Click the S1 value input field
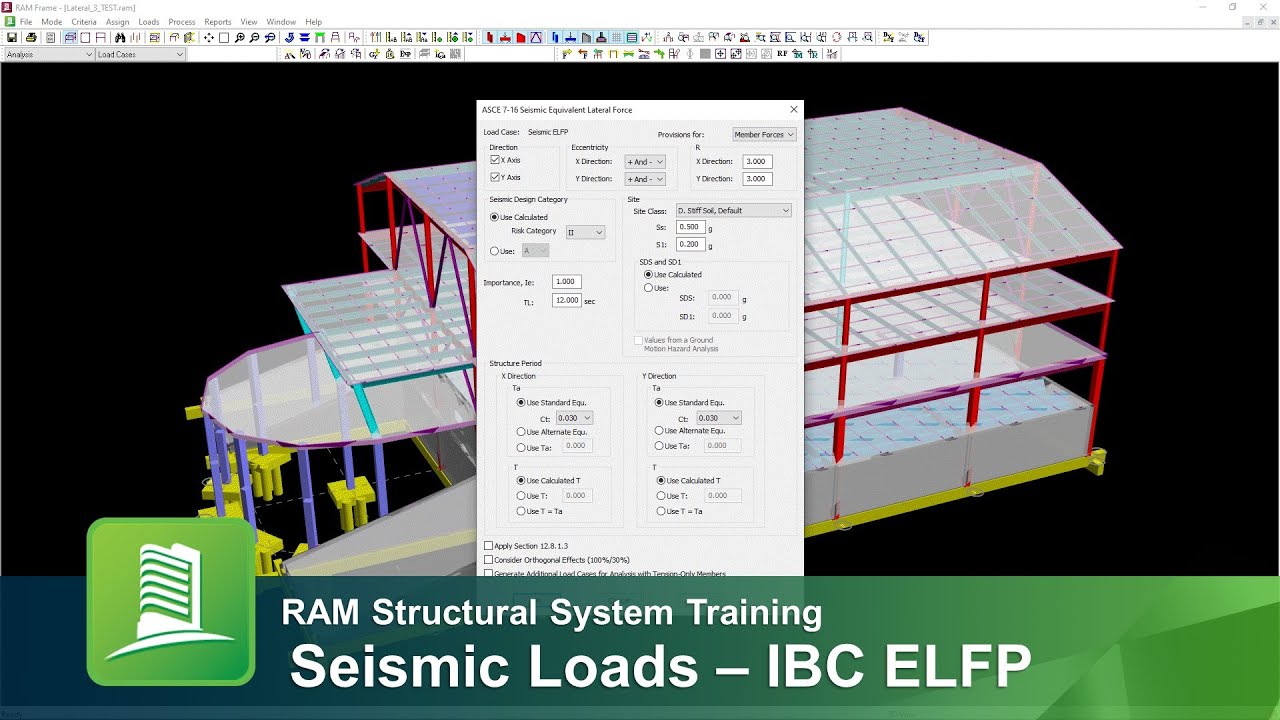The width and height of the screenshot is (1280, 720). click(690, 244)
